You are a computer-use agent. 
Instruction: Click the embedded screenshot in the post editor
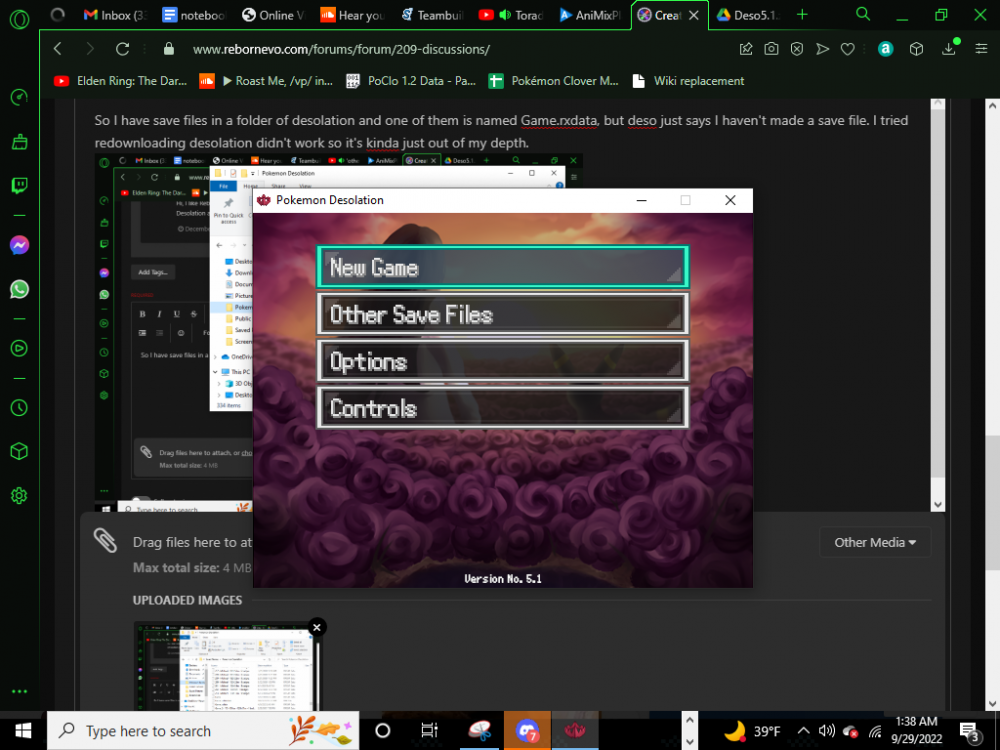pyautogui.click(x=173, y=332)
